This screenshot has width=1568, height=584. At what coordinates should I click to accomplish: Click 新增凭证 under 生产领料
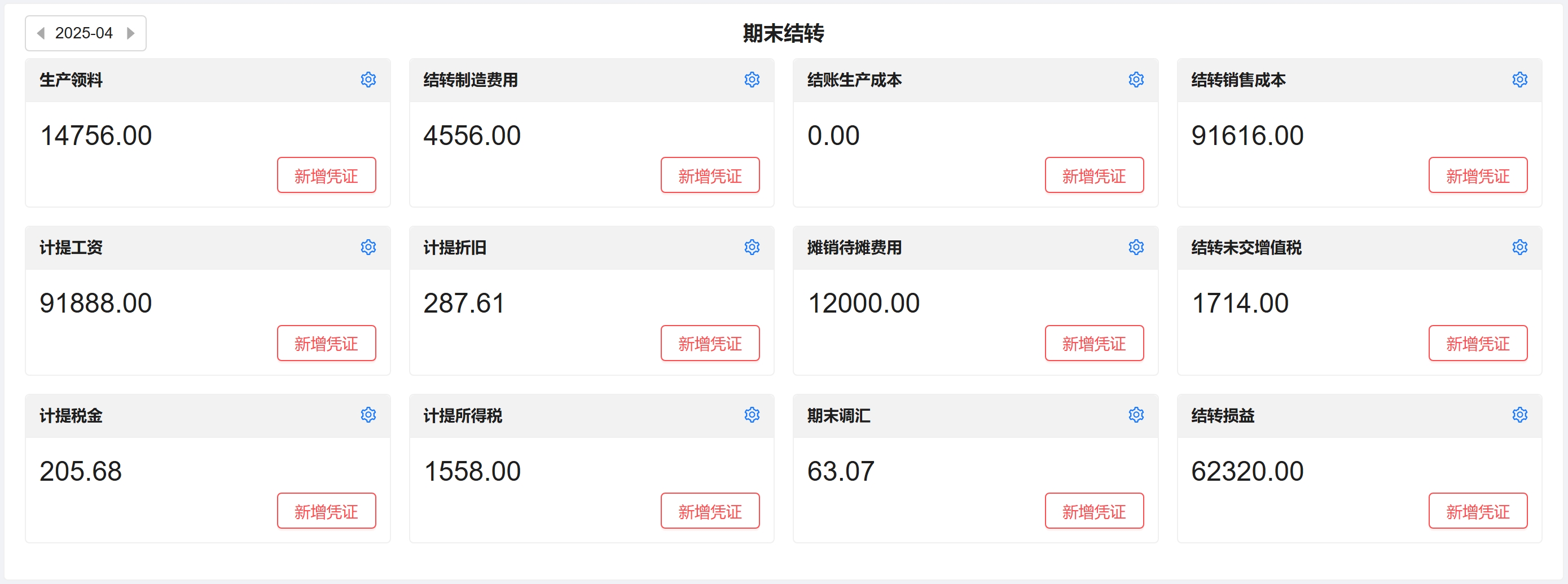[326, 176]
